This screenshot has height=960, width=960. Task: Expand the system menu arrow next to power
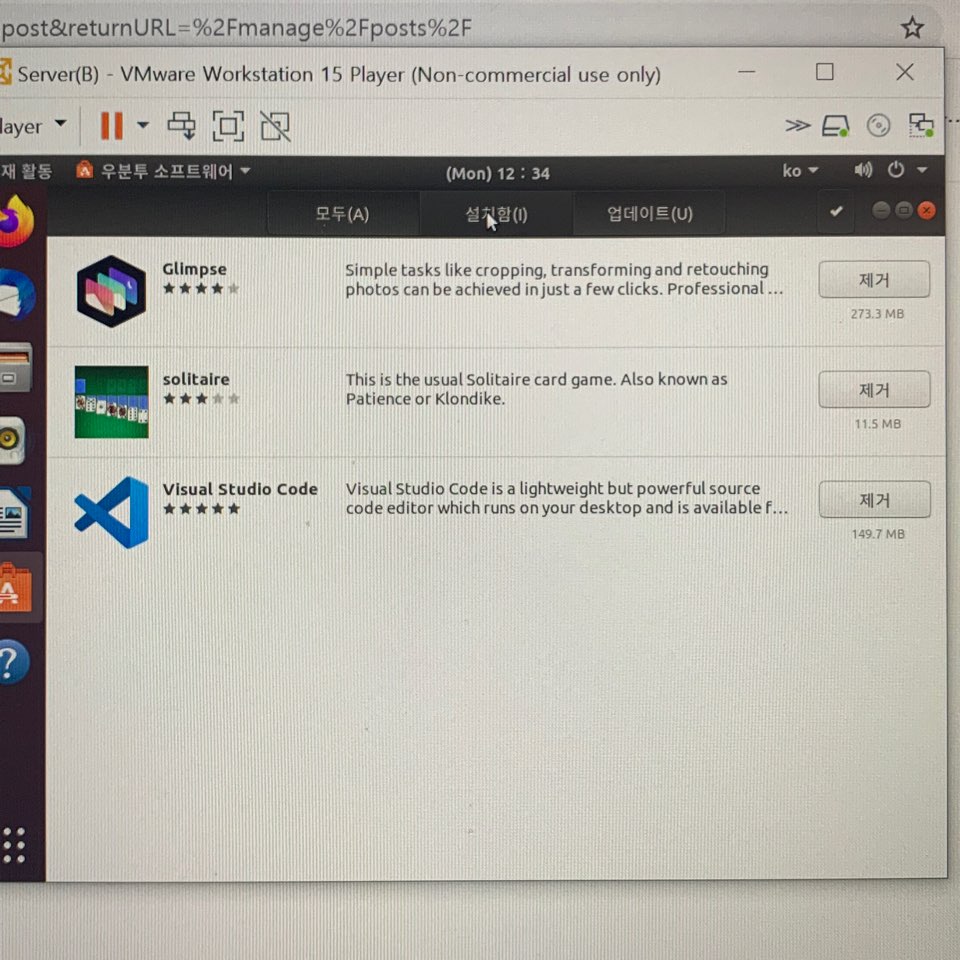(x=922, y=170)
